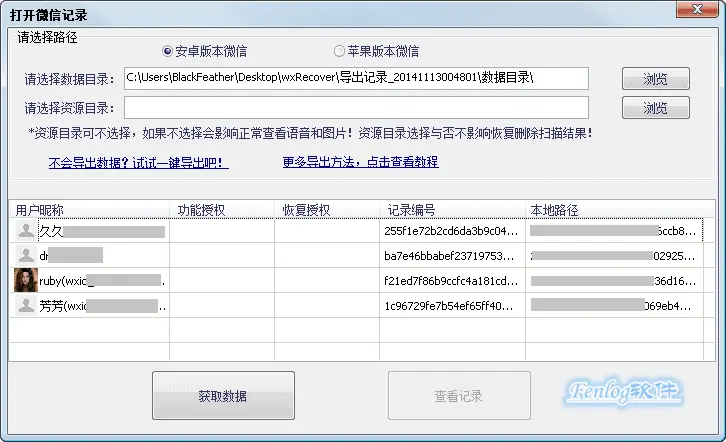
Task: Open the 更多导出方法,点击查看教程 link
Action: click(x=360, y=162)
